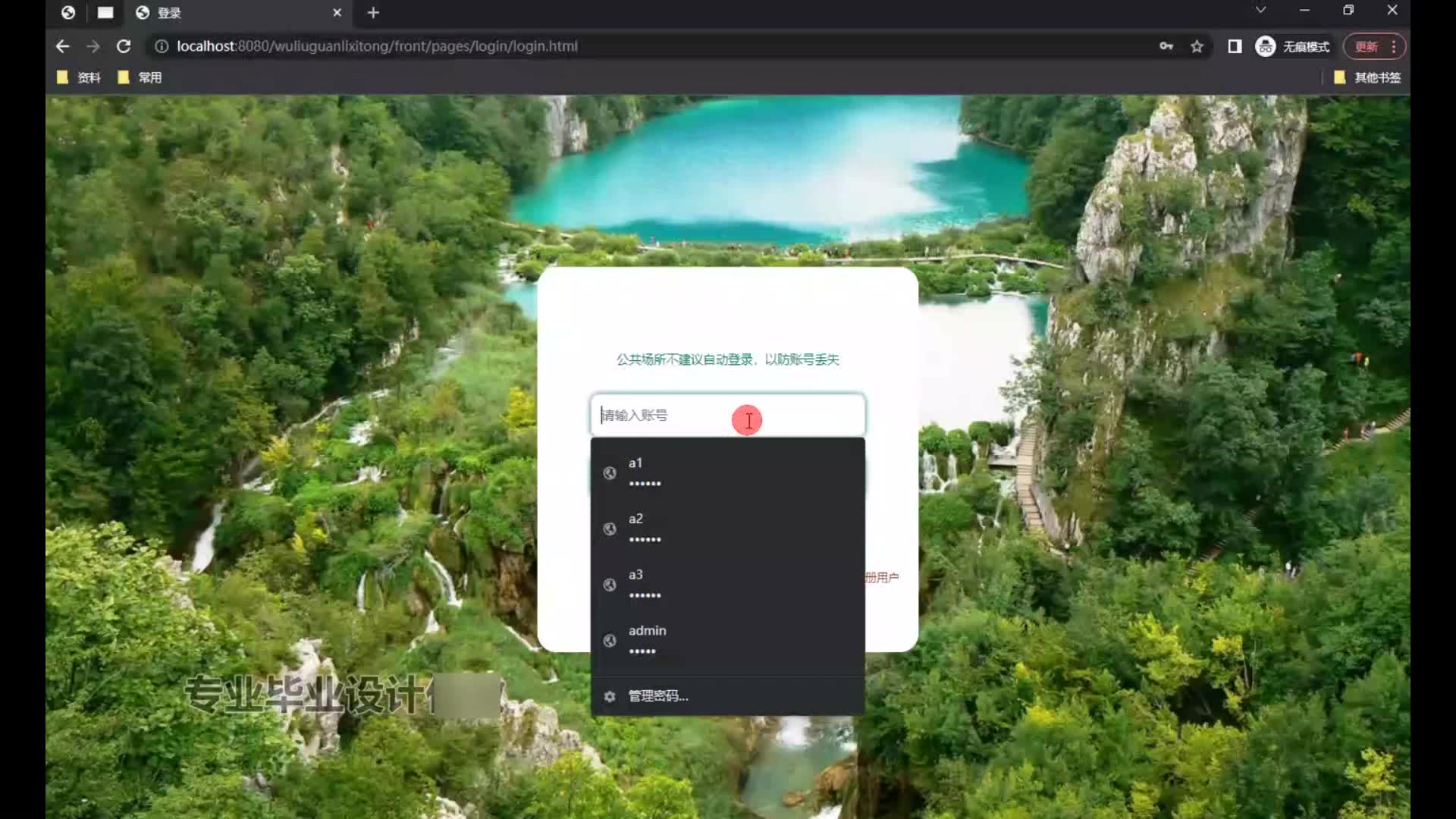Open site information icon beside localhost URL
Viewport: 1456px width, 819px height.
[161, 46]
